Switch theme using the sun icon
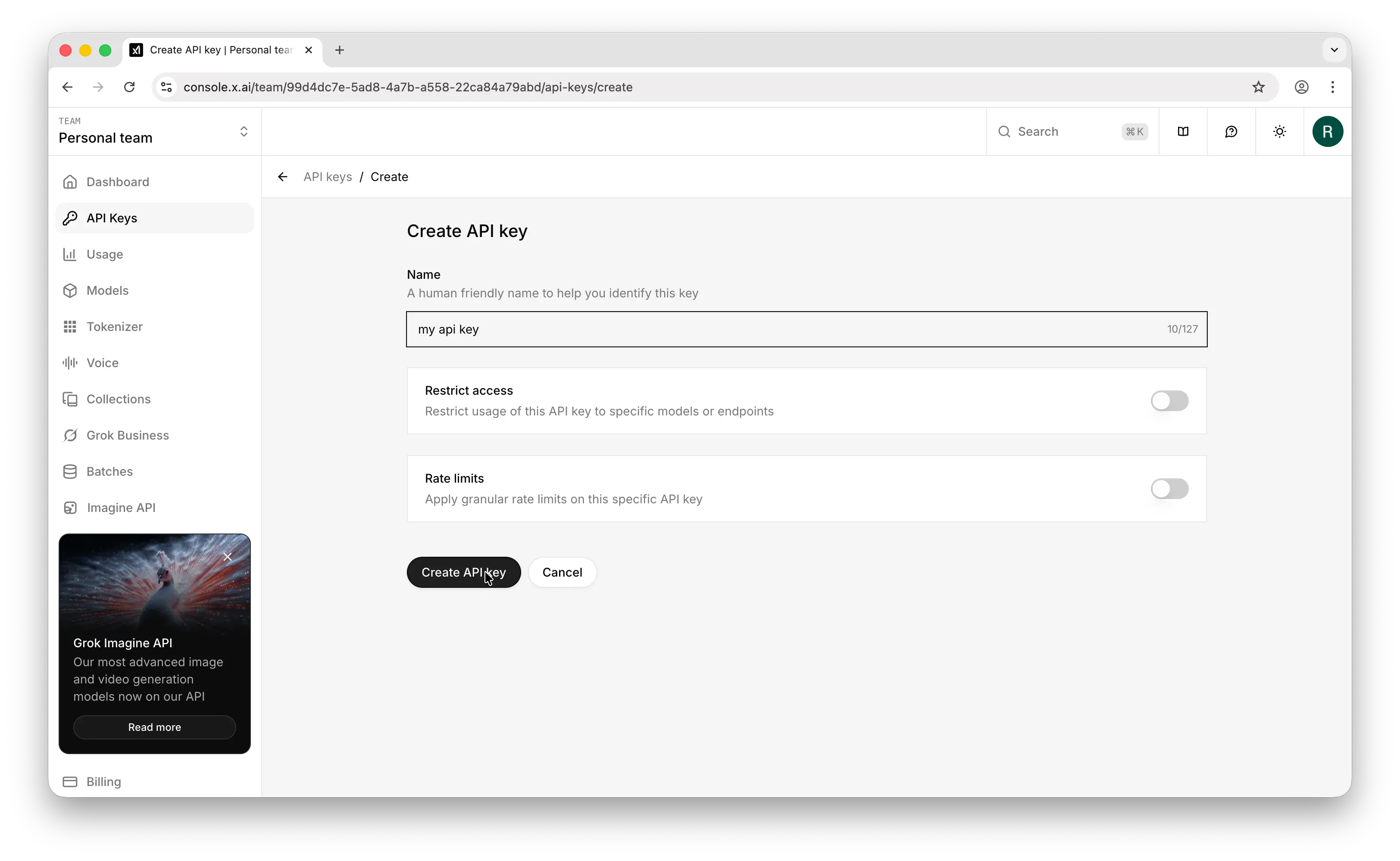 coord(1279,131)
